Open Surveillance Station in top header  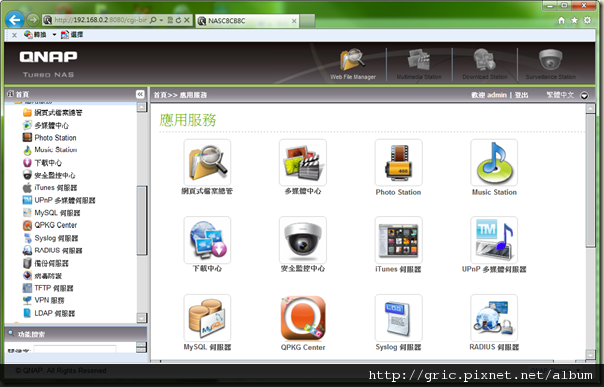[550, 64]
